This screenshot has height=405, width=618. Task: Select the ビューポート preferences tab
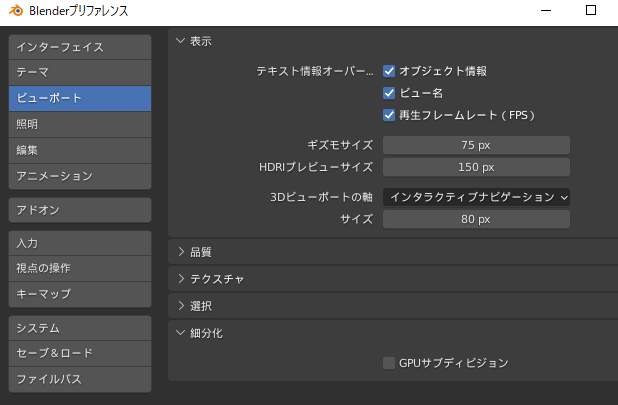pyautogui.click(x=80, y=98)
